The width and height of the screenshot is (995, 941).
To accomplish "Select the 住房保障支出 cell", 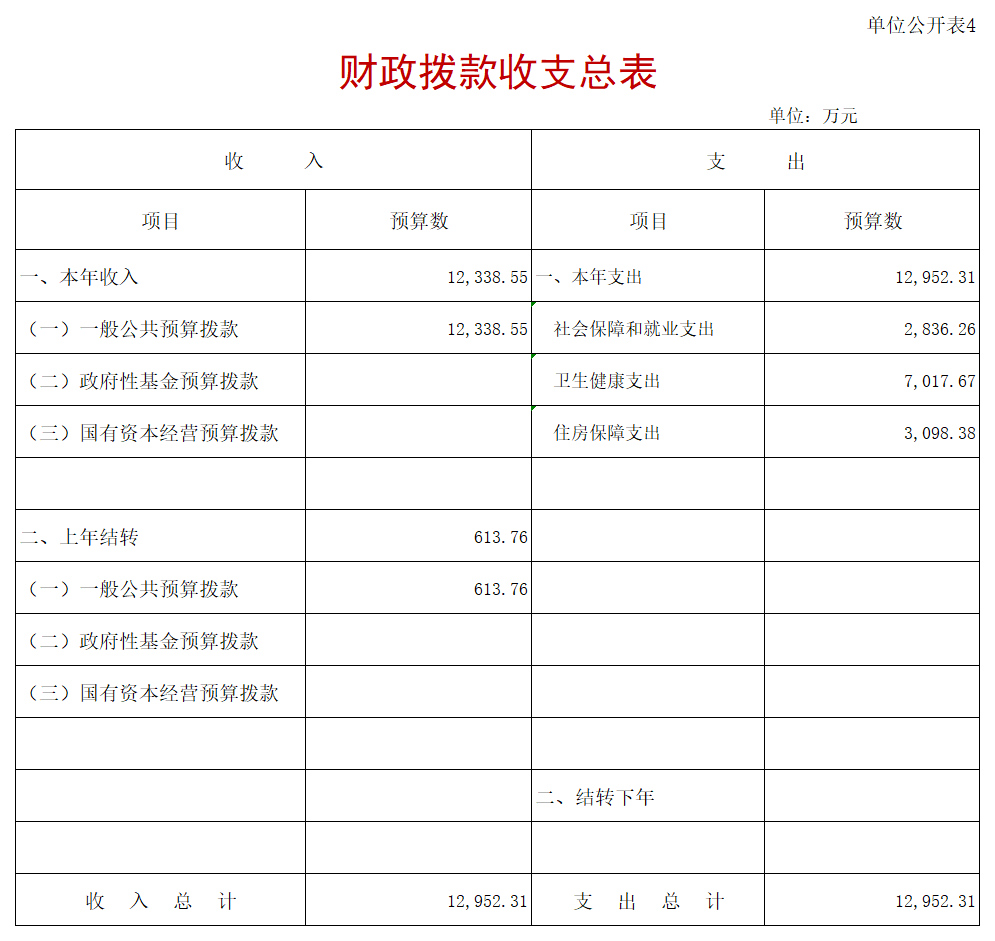I will [x=607, y=433].
